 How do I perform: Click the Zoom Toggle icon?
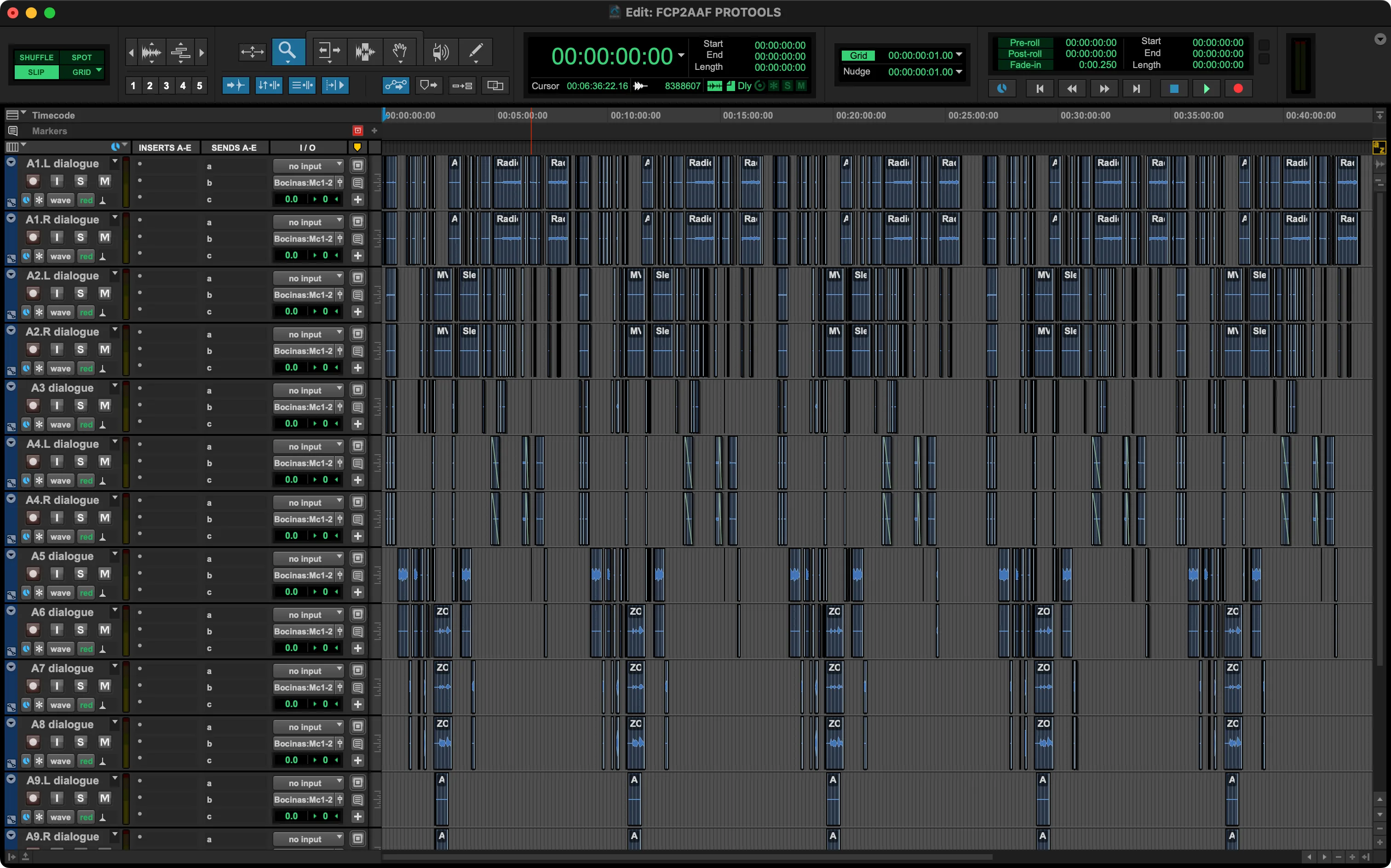tap(252, 52)
